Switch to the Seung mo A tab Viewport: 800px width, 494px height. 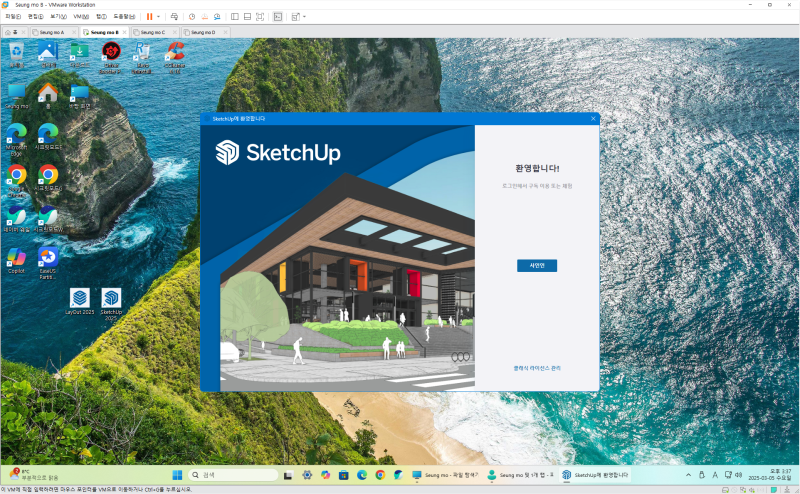(x=52, y=32)
